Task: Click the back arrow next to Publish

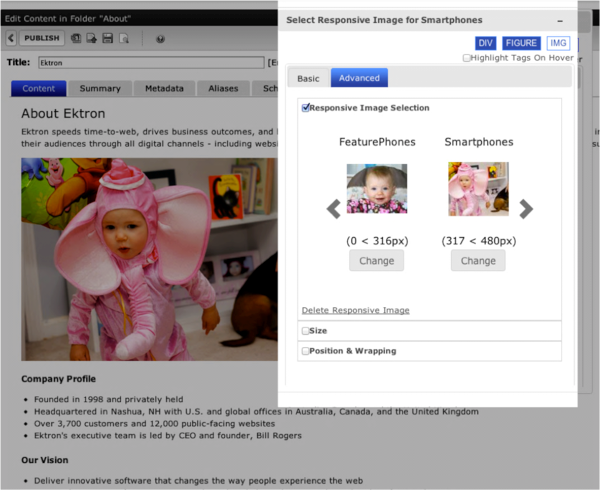Action: [x=11, y=38]
